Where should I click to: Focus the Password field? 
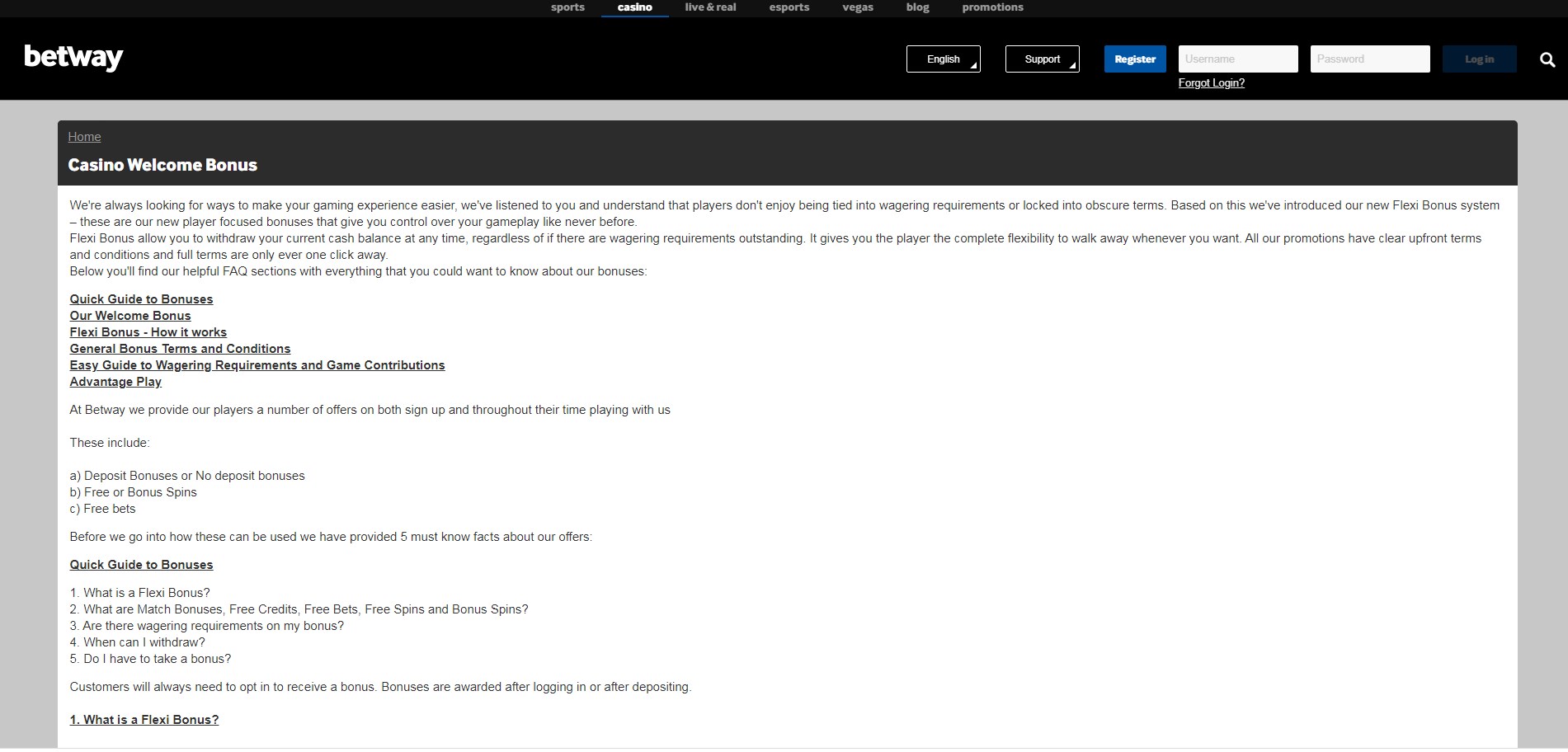[1370, 59]
